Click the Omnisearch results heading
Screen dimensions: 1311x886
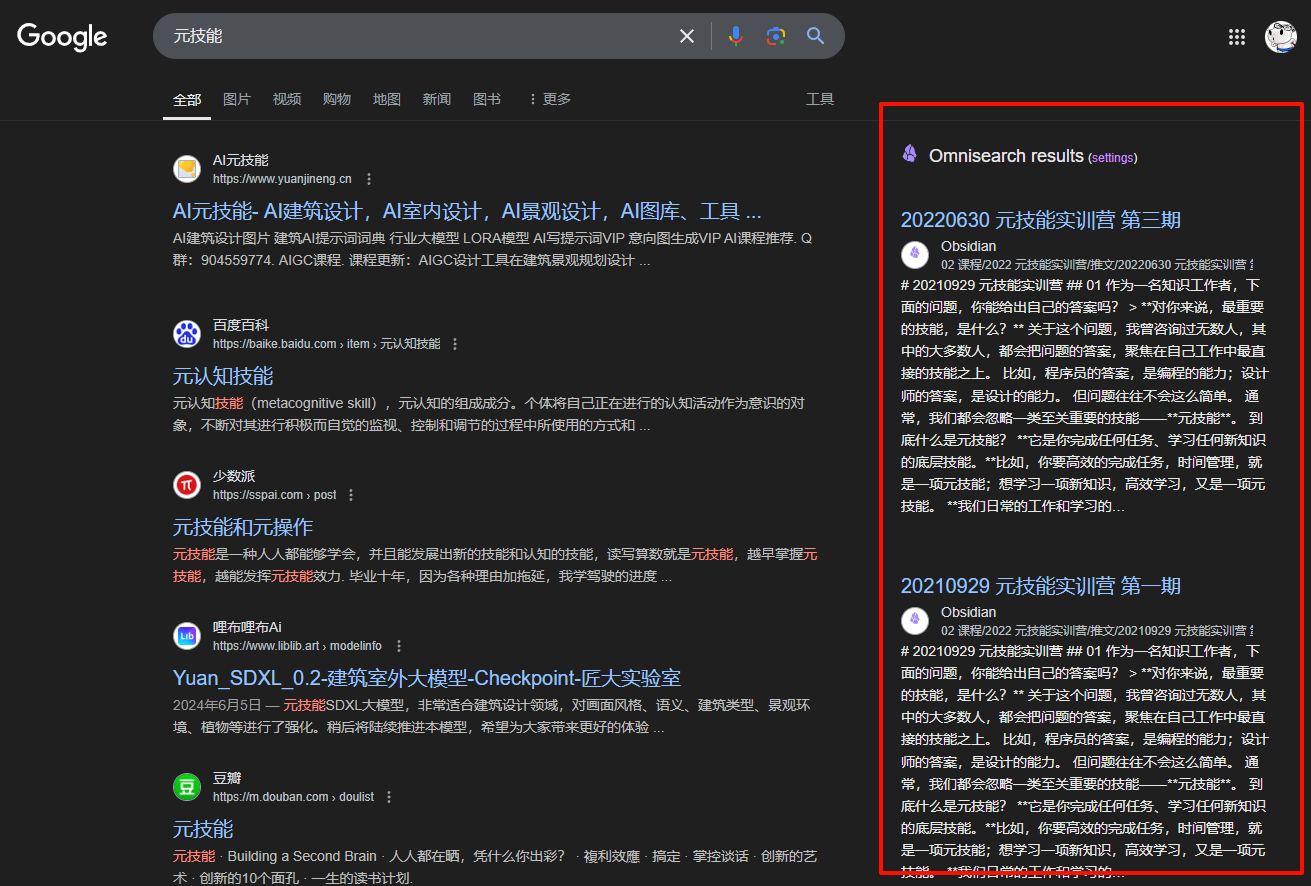click(x=1006, y=156)
